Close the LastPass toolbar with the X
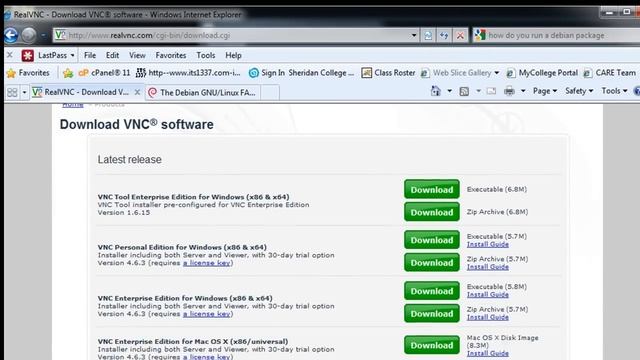This screenshot has width=640, height=360. pos(10,55)
